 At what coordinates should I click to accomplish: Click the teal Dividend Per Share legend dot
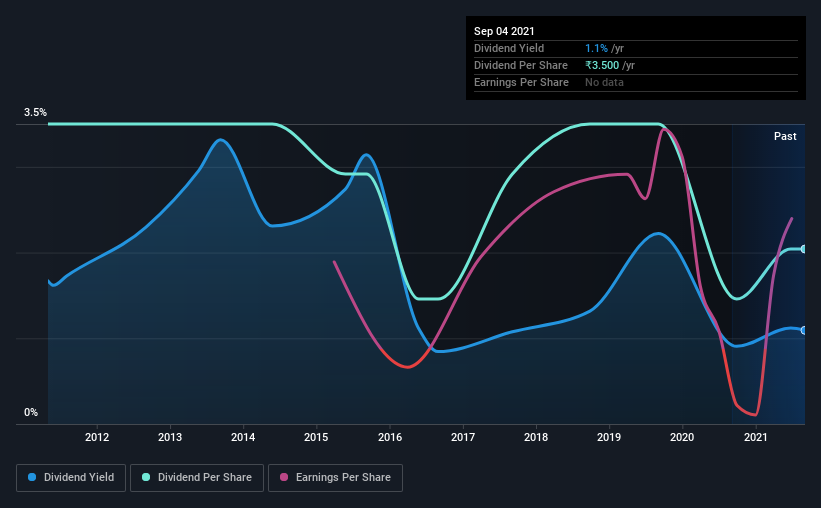coord(146,477)
